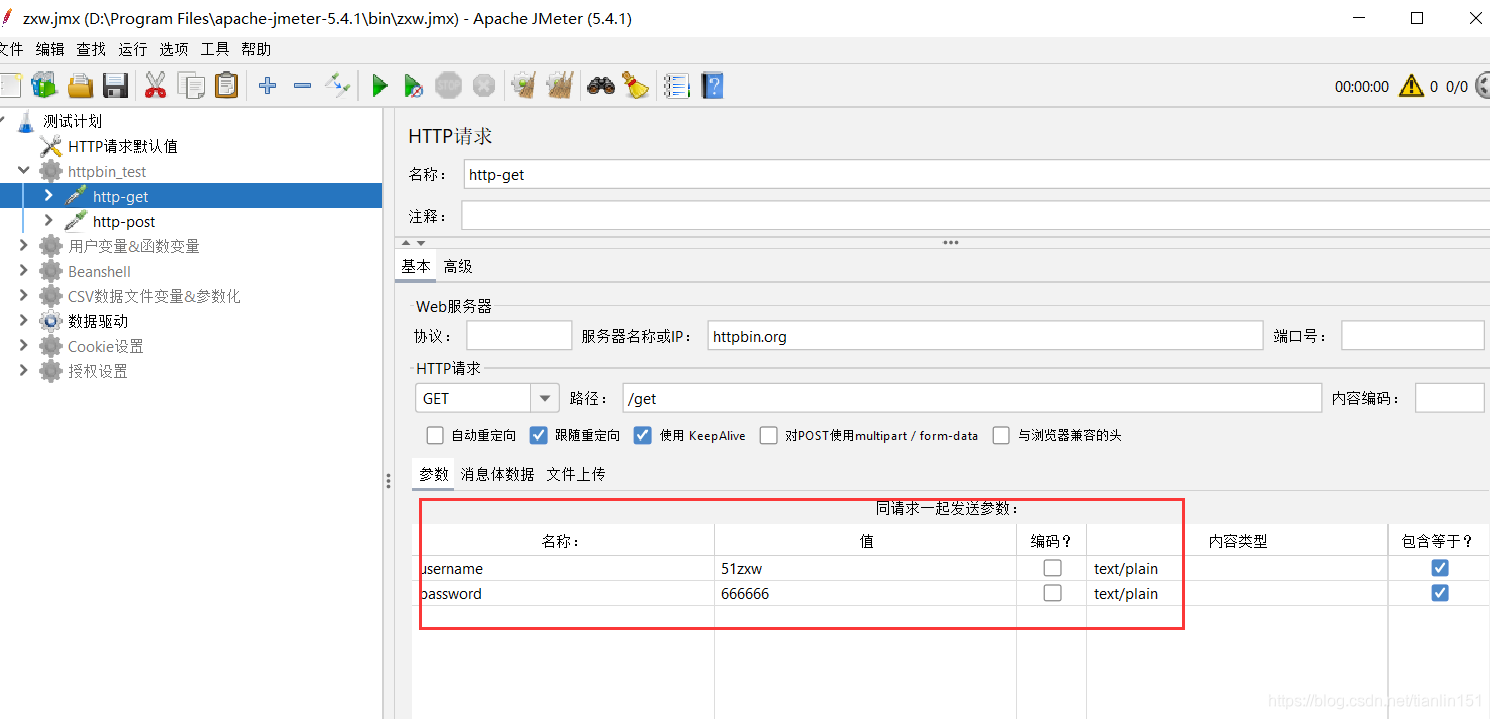Click Start no pauses icon
Image resolution: width=1490 pixels, height=719 pixels.
413,86
